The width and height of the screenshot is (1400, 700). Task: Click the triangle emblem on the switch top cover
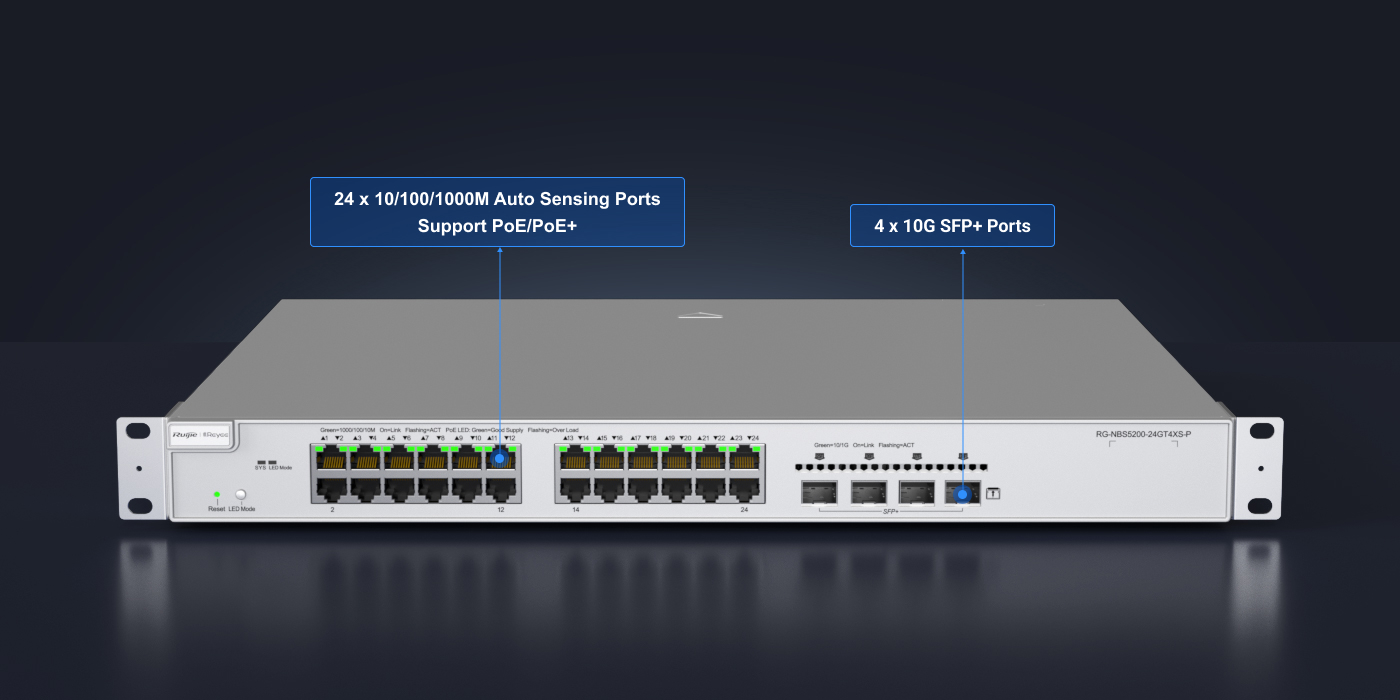(700, 316)
